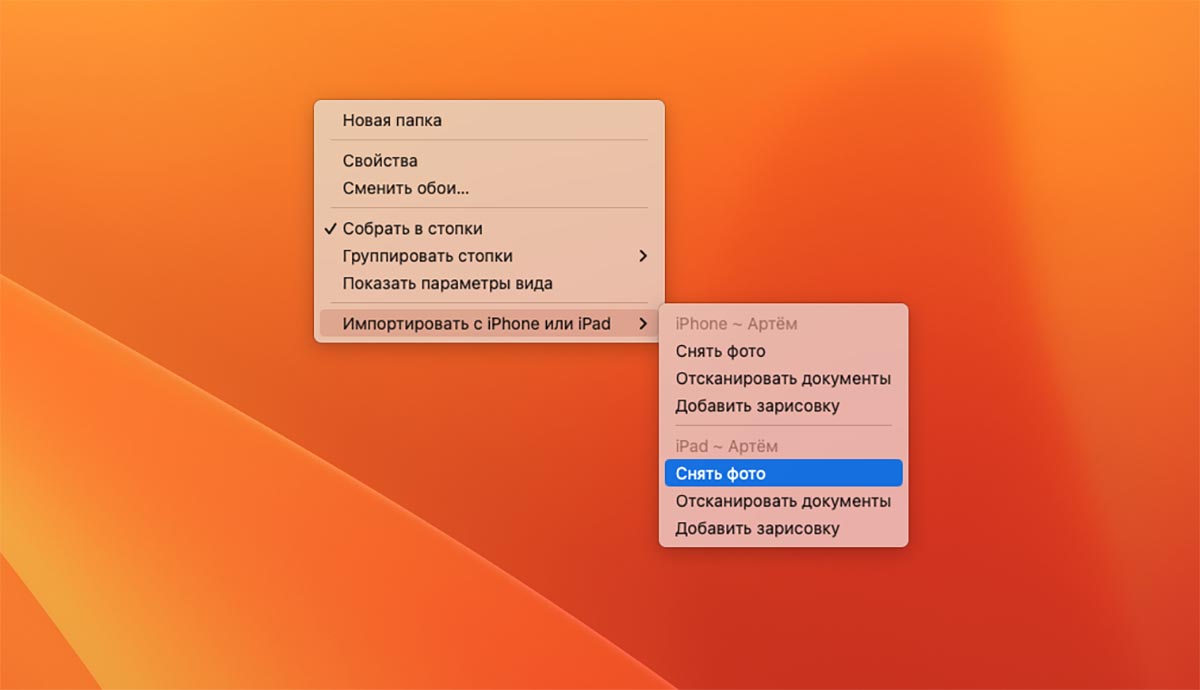This screenshot has height=690, width=1200.
Task: Click Показать параметры вида
Action: [x=489, y=283]
